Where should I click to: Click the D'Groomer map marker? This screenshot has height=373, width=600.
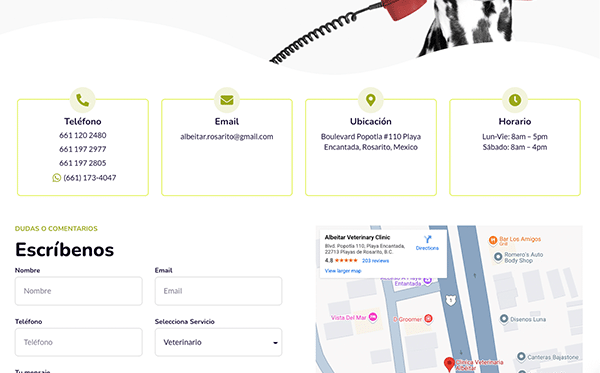tap(428, 319)
